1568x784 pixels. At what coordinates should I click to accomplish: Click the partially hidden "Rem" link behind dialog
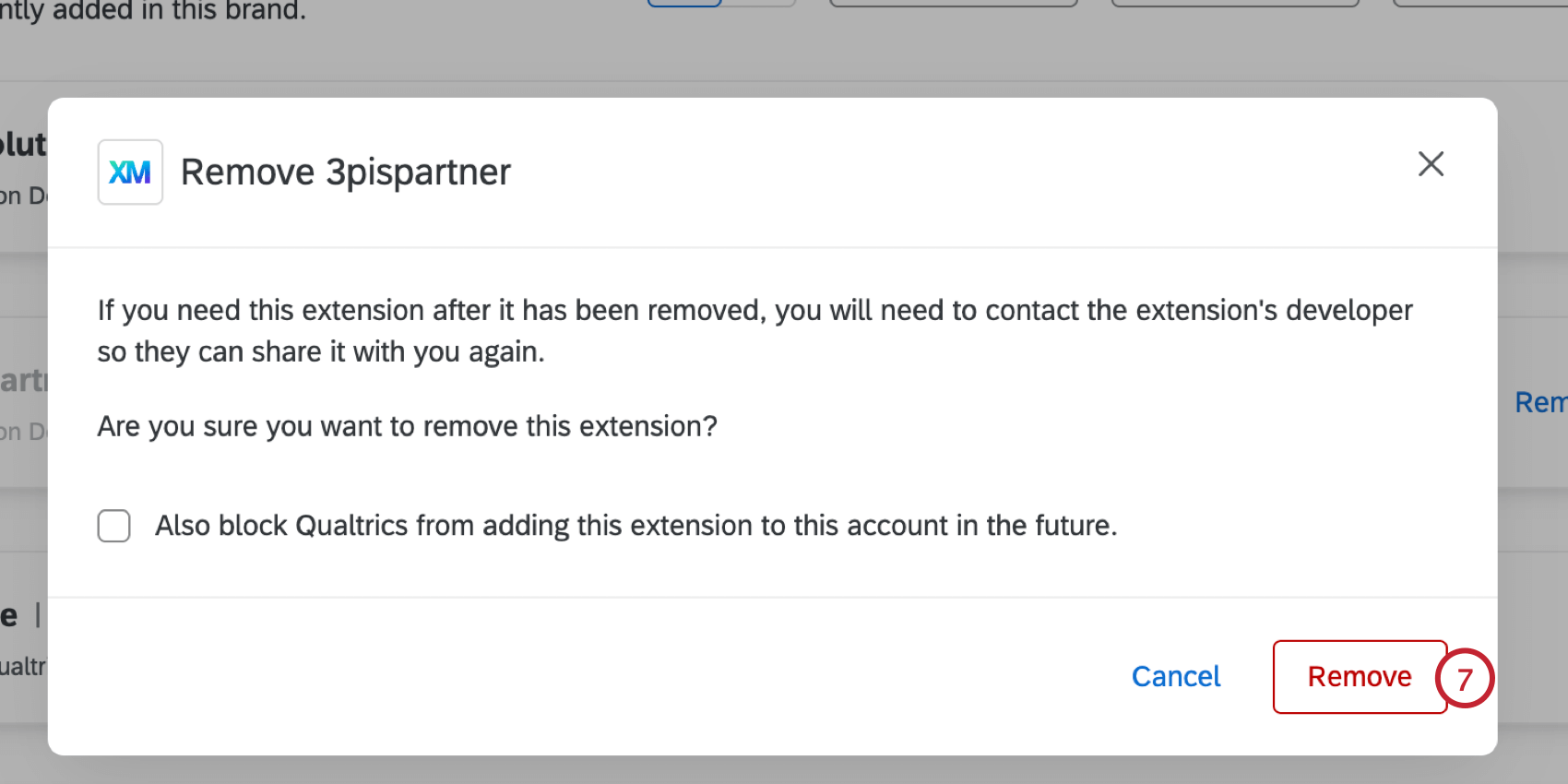[1539, 402]
